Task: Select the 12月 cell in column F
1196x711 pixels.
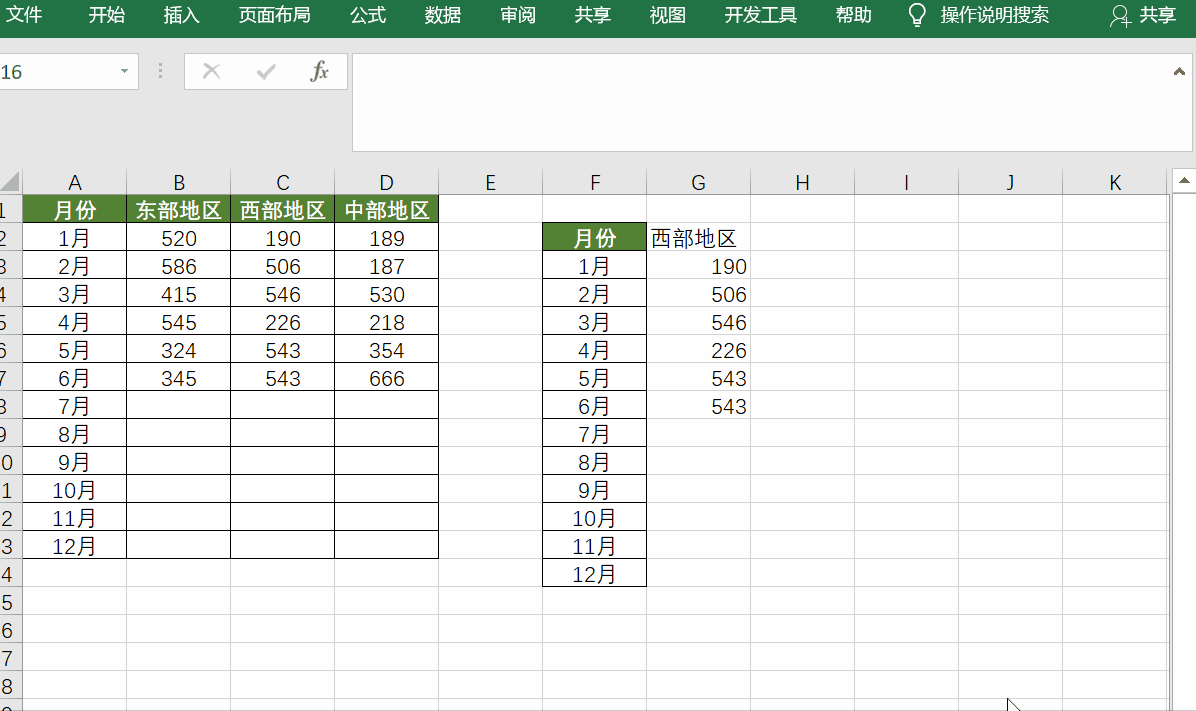Action: click(x=595, y=574)
